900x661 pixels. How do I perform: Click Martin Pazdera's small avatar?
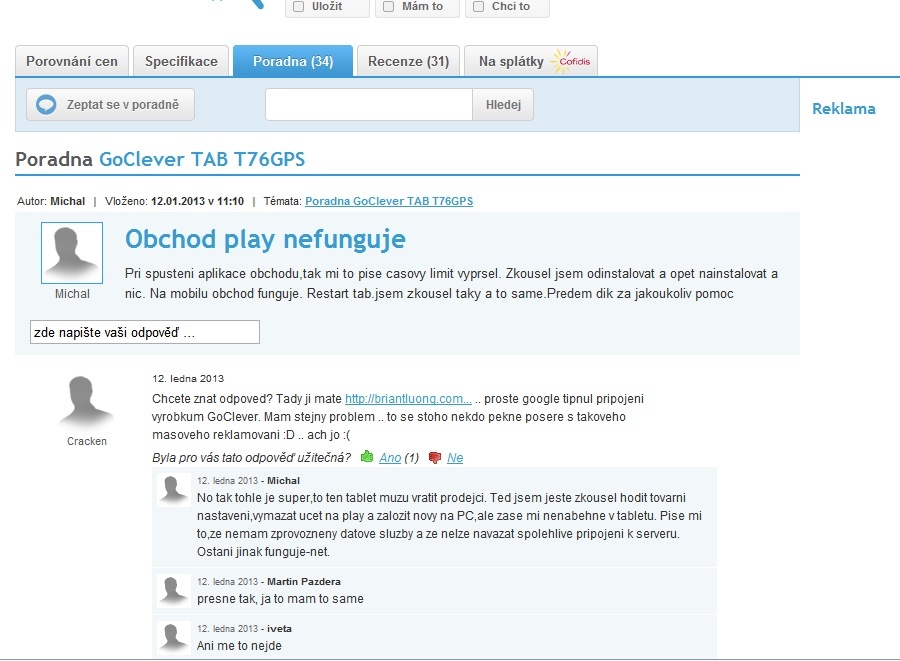(172, 589)
